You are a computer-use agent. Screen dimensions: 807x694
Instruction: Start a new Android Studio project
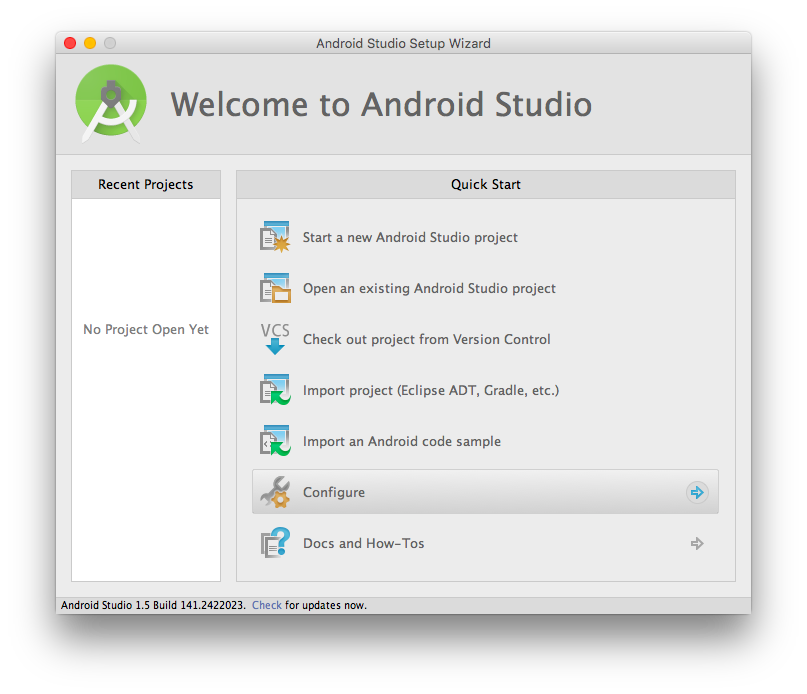click(410, 237)
